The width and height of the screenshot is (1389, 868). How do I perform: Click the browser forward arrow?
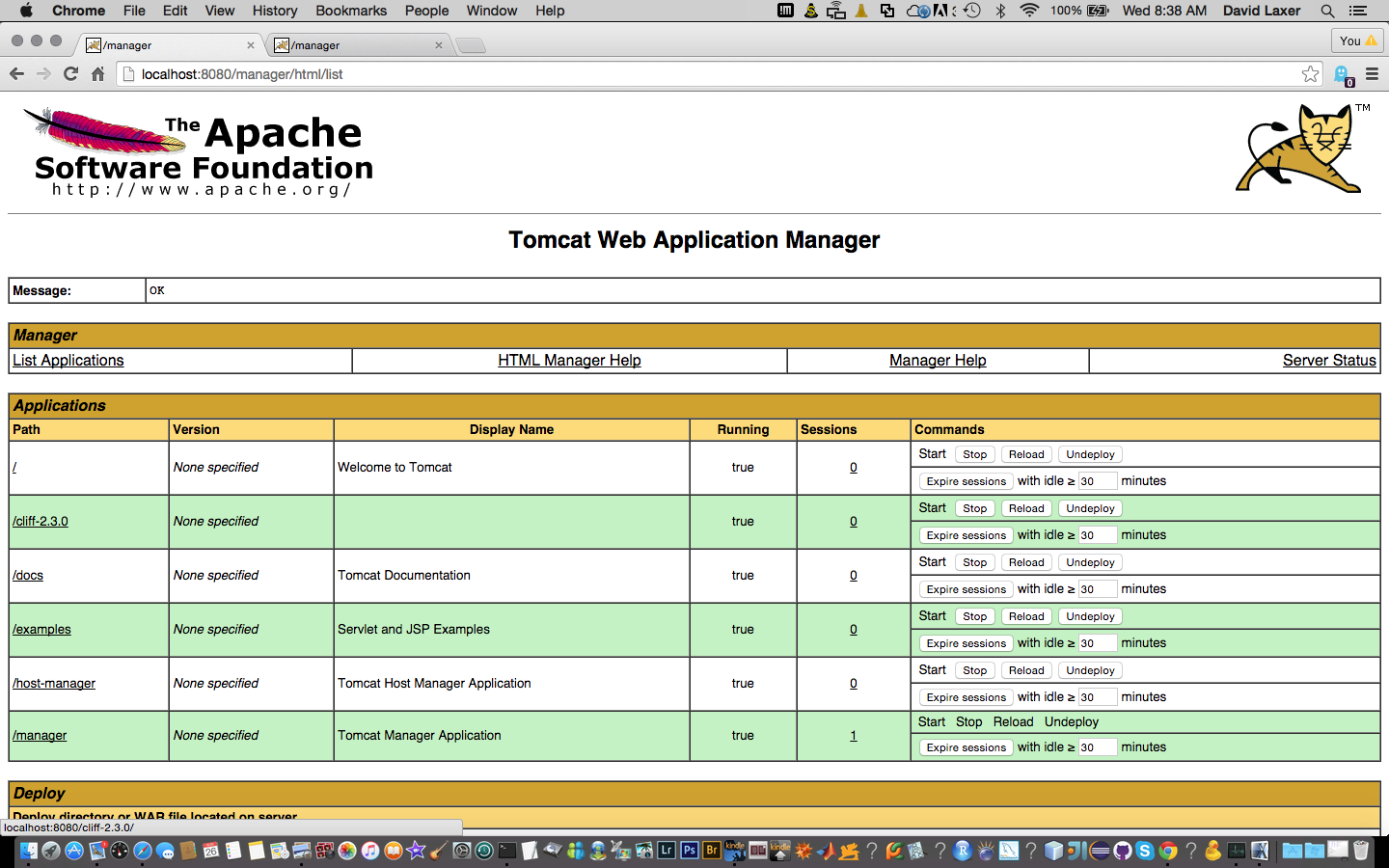[43, 74]
